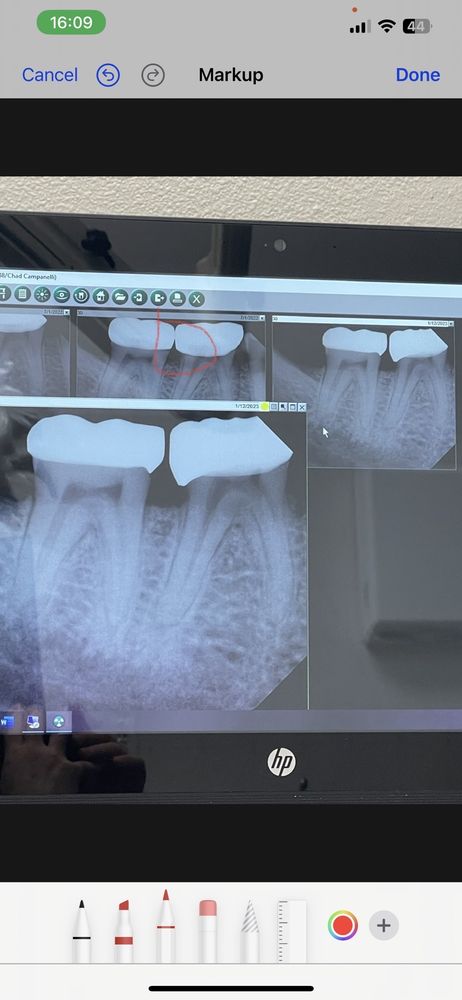Click the brightness sun icon in X-ray toolbar
This screenshot has height=1000, width=462.
tap(42, 294)
